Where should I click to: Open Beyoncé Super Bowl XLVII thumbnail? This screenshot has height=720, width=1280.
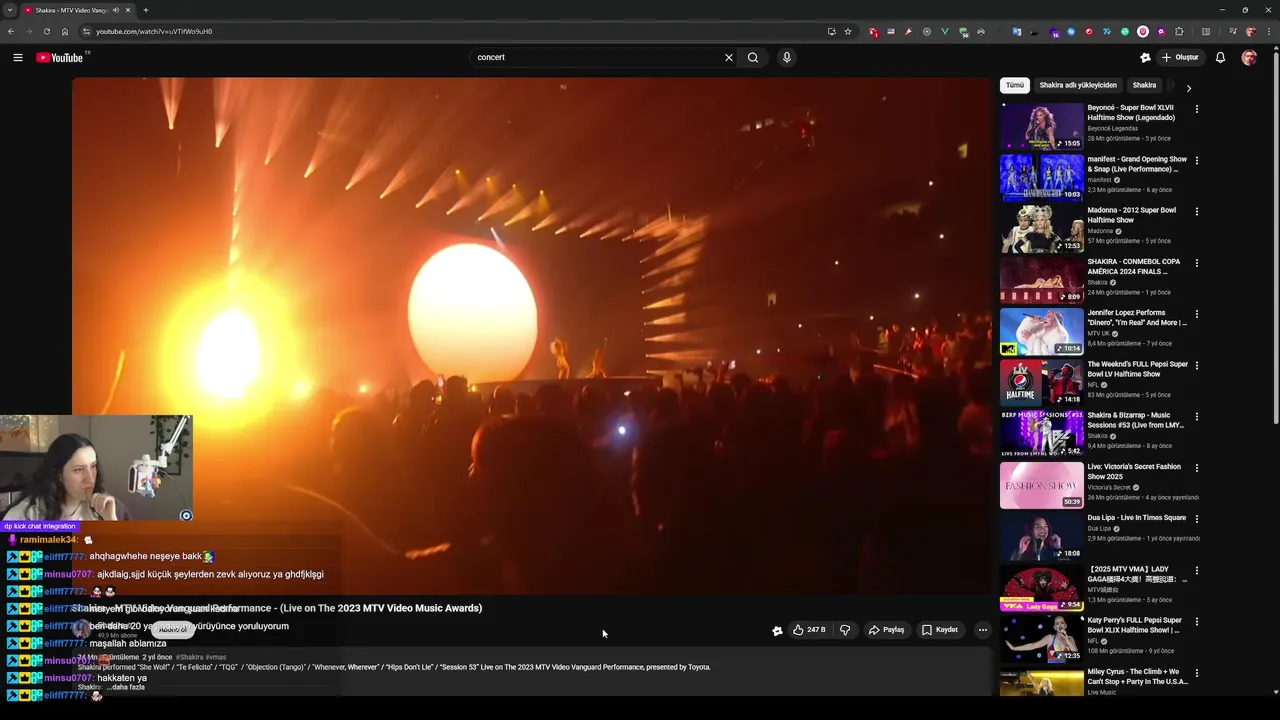pos(1042,126)
